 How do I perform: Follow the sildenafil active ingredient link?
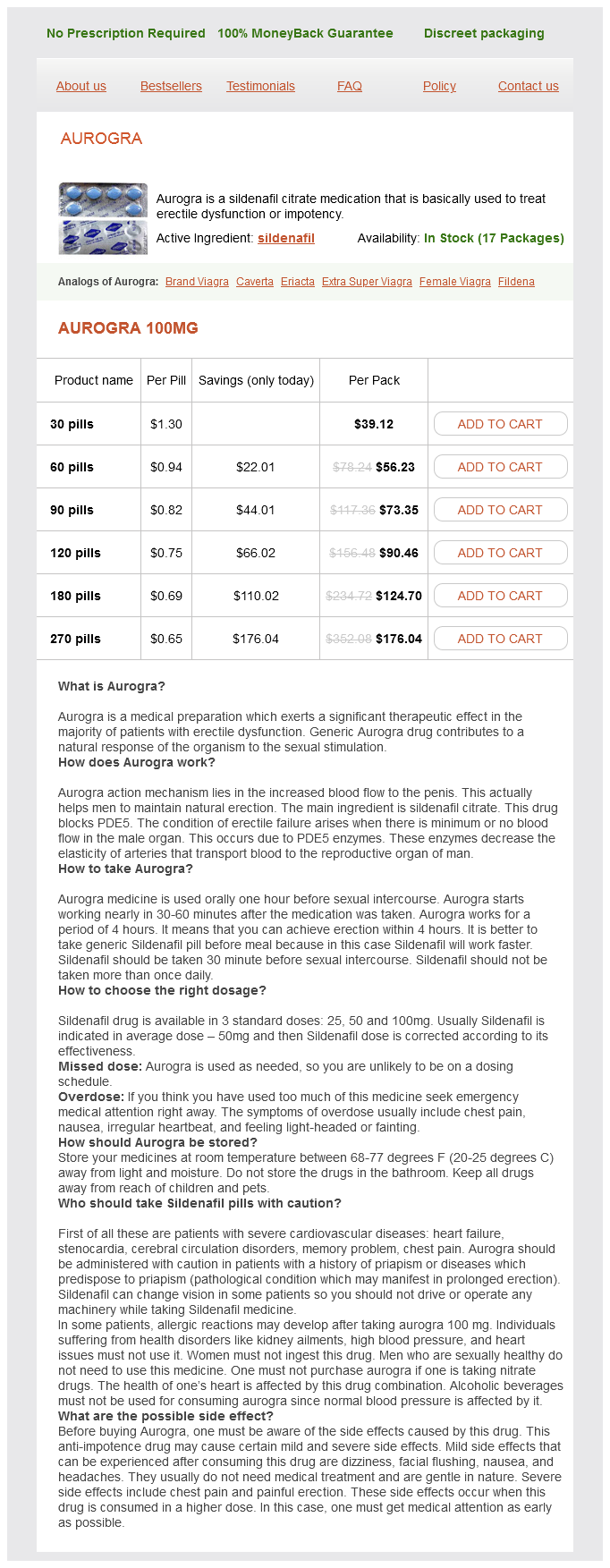tap(286, 238)
